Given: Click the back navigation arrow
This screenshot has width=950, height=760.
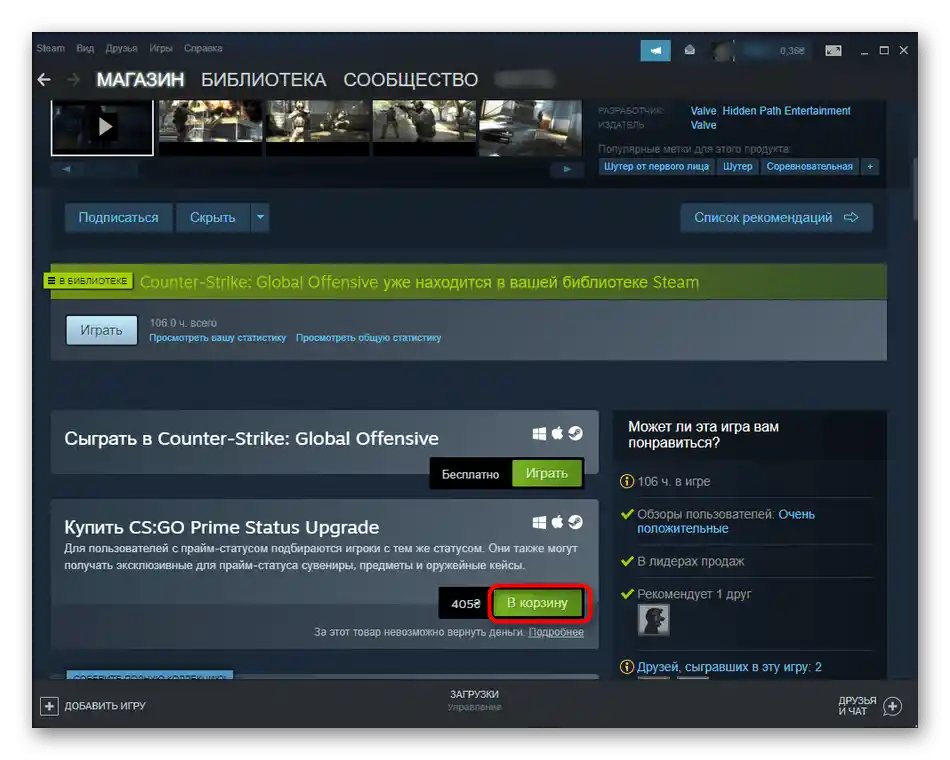Looking at the screenshot, I should click(44, 79).
